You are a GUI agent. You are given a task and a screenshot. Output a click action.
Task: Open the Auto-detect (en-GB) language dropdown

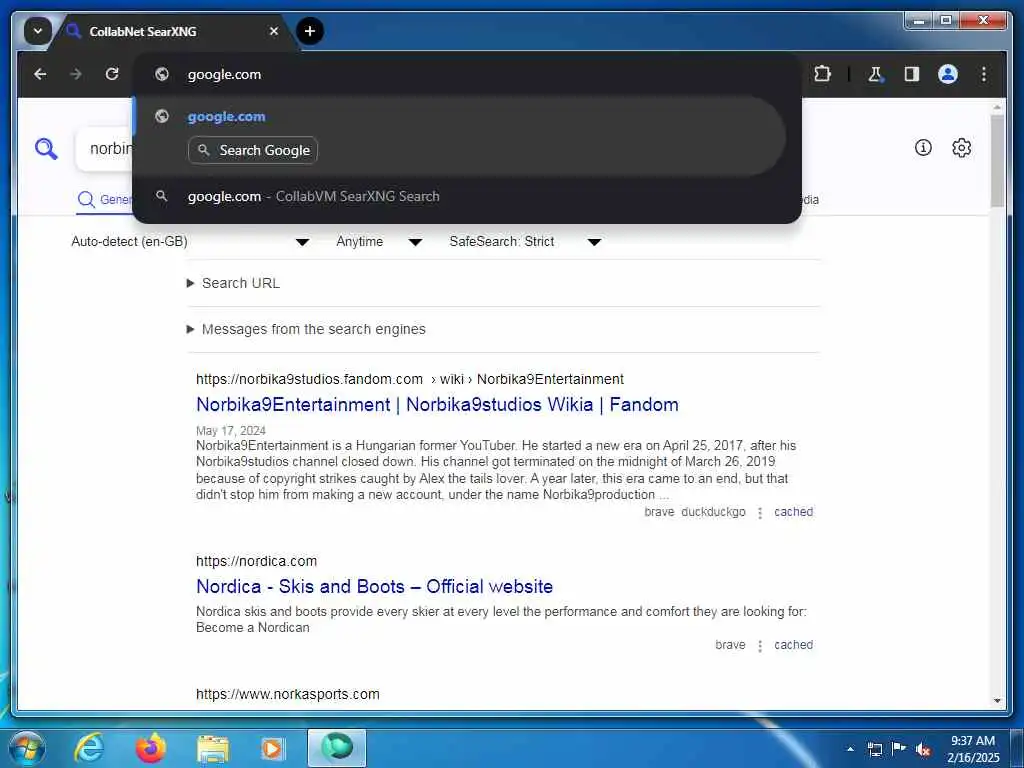pyautogui.click(x=189, y=242)
